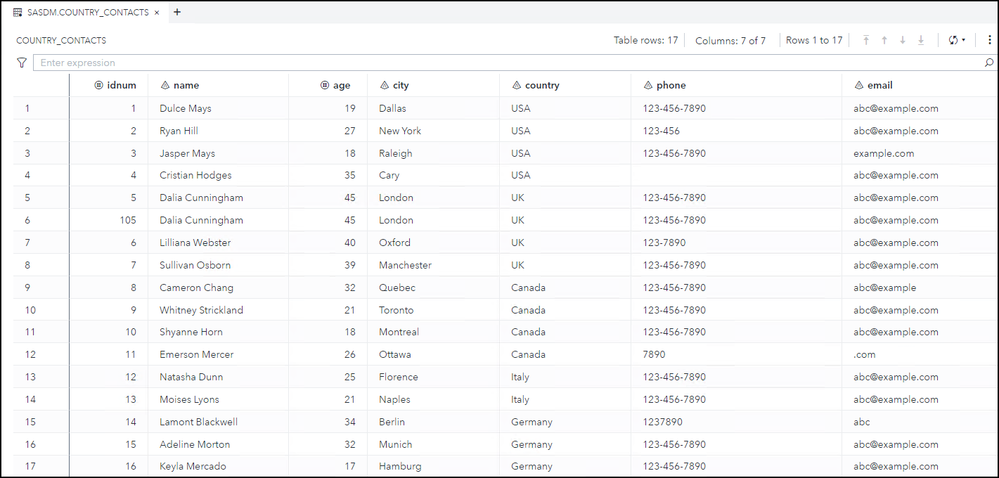Image resolution: width=999 pixels, height=478 pixels.
Task: Go to next rows with down arrow
Action: (902, 40)
